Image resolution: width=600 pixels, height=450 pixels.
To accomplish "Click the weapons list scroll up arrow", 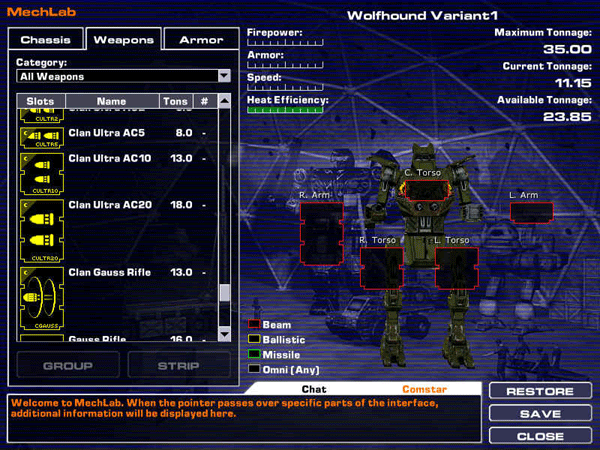I will click(x=225, y=101).
